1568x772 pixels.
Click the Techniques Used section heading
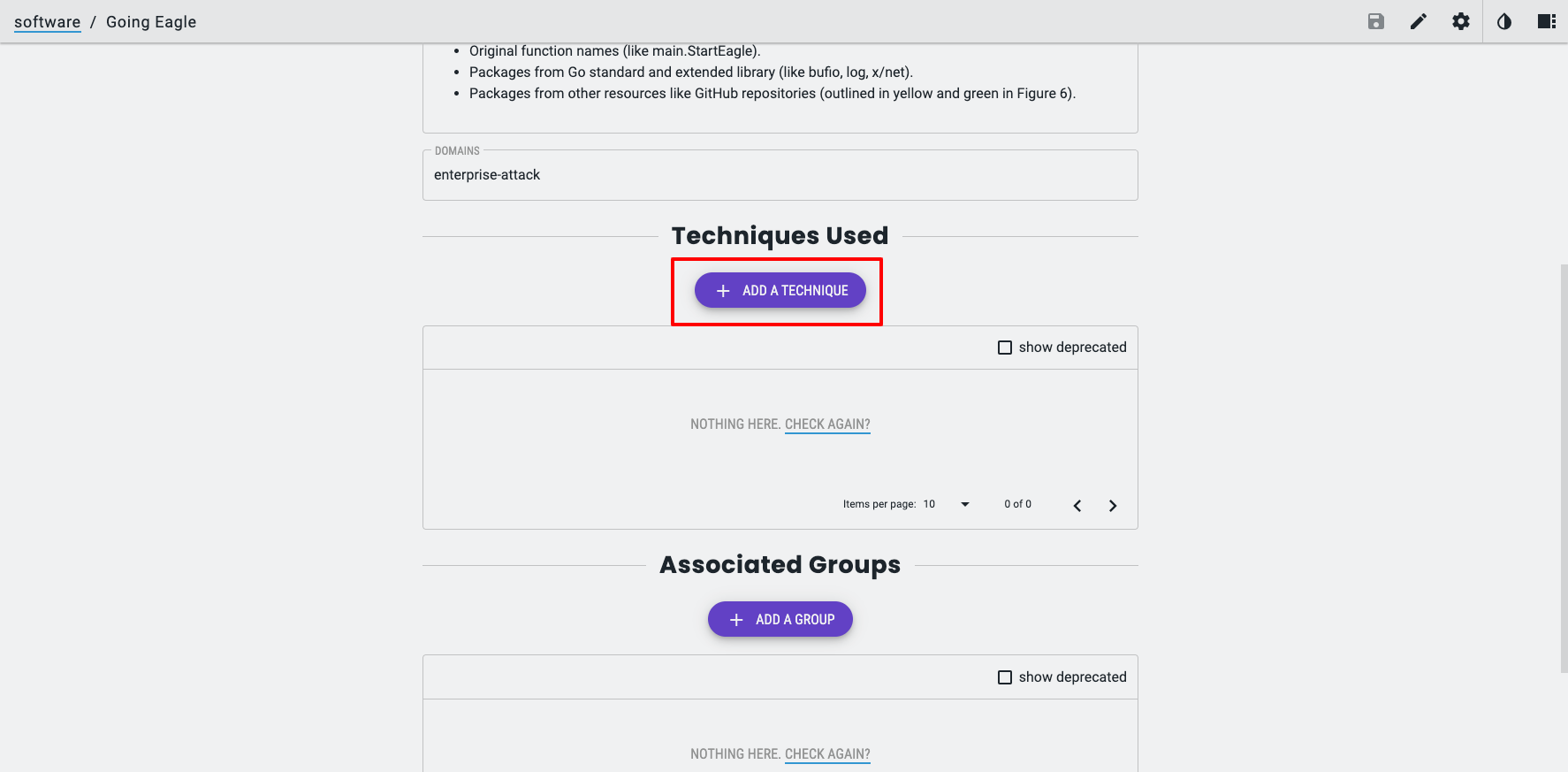(780, 236)
